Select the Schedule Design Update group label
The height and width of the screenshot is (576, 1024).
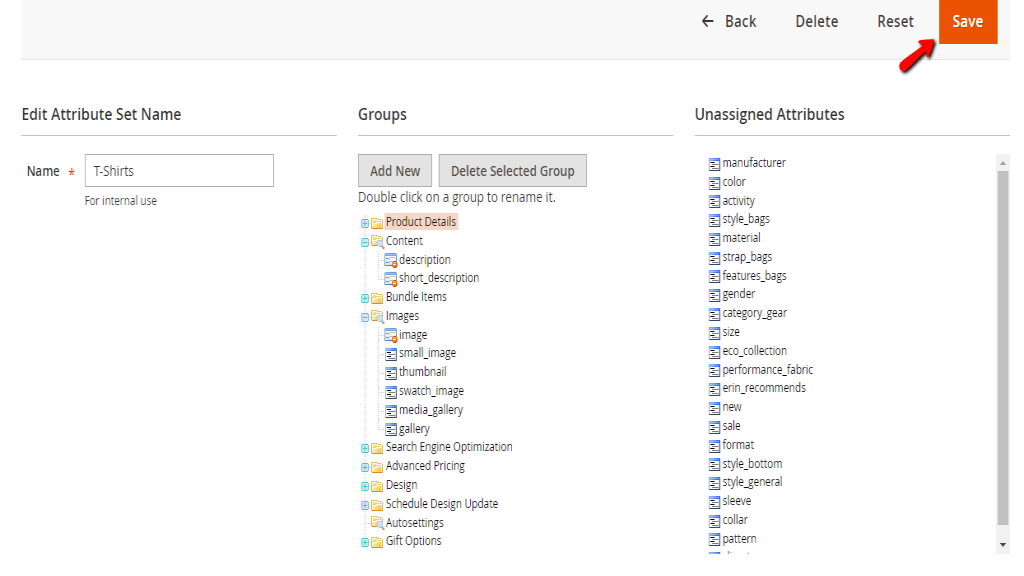[441, 504]
